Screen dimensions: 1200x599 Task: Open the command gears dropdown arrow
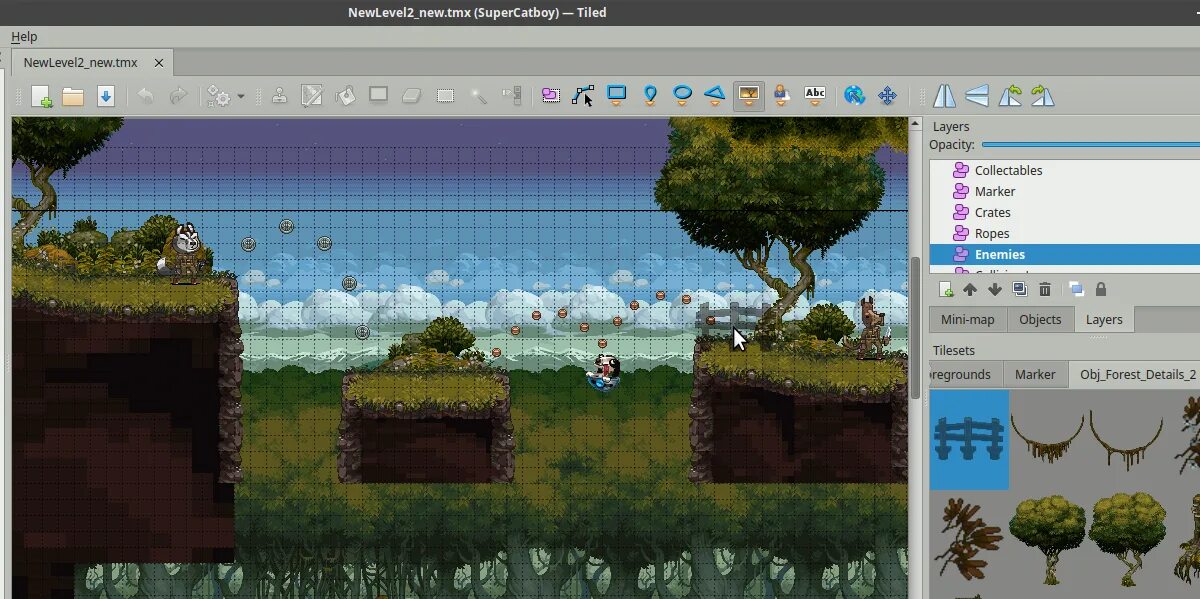point(241,97)
